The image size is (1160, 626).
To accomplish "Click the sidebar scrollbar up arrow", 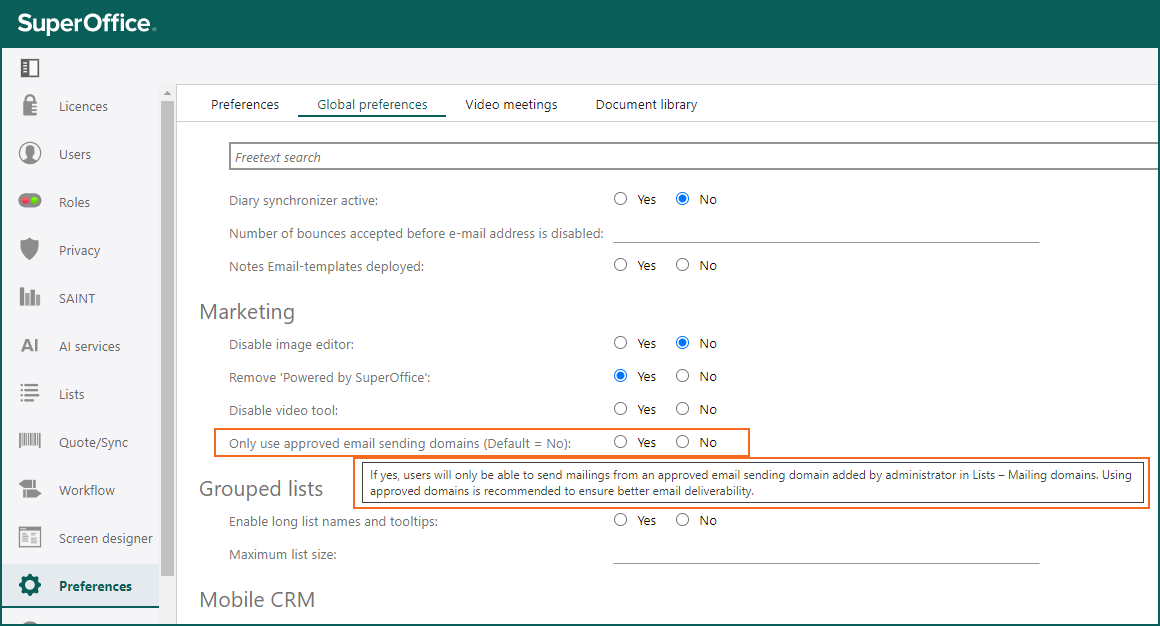I will click(x=167, y=93).
